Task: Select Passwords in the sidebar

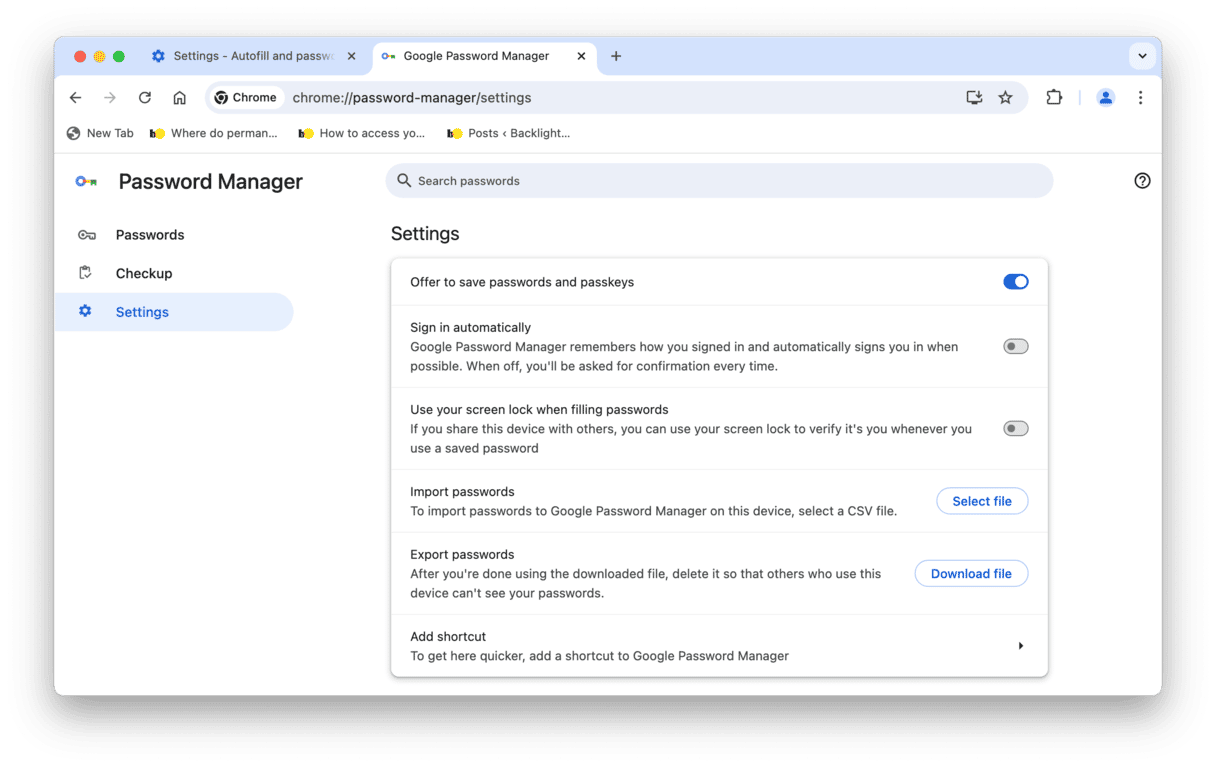Action: tap(150, 235)
